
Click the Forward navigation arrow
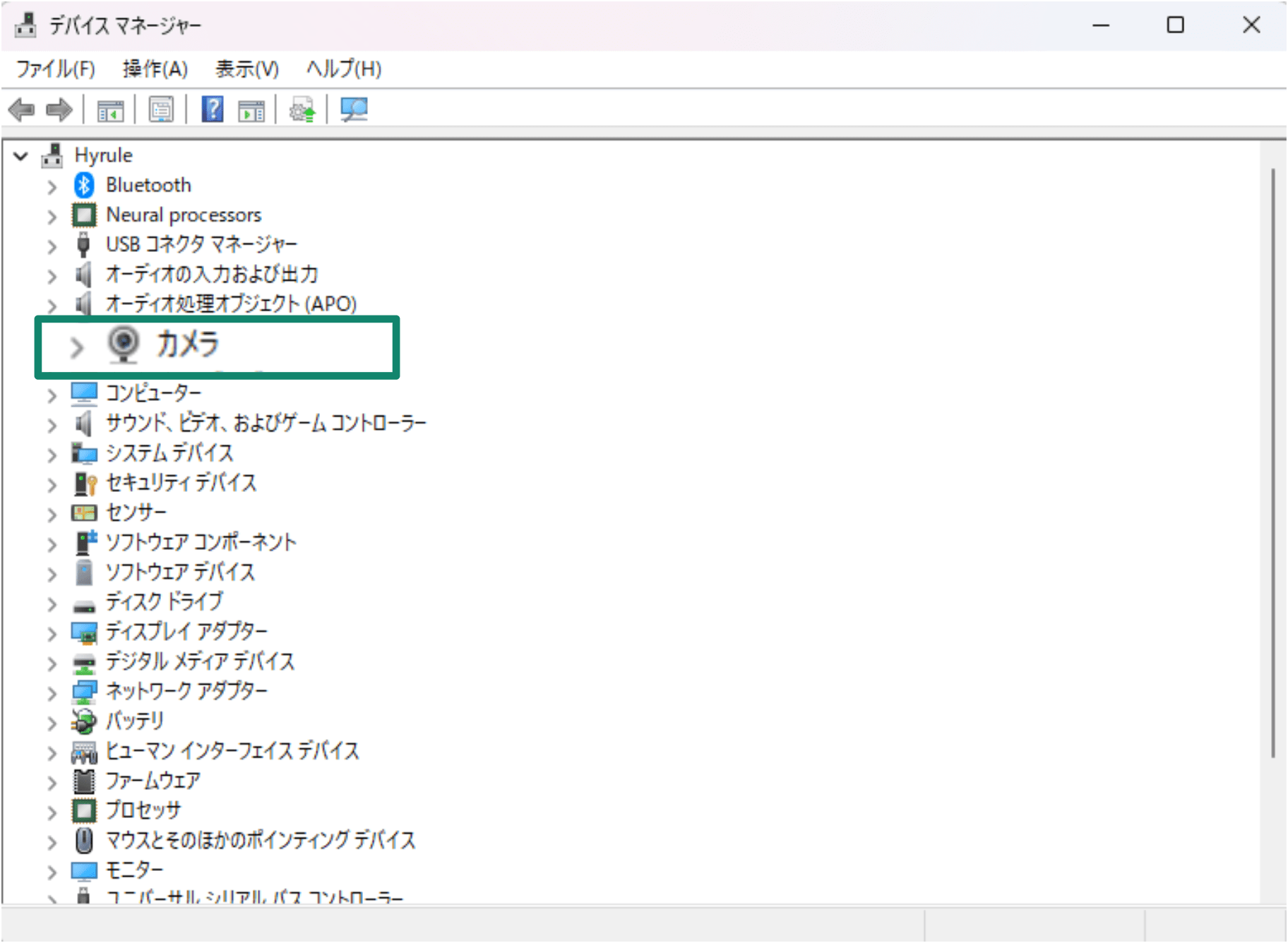(59, 109)
